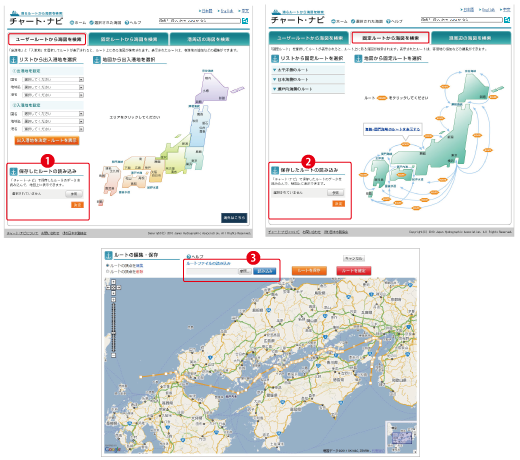520x460 pixels.
Task: Open the first departure port dropdown
Action: tap(53, 79)
